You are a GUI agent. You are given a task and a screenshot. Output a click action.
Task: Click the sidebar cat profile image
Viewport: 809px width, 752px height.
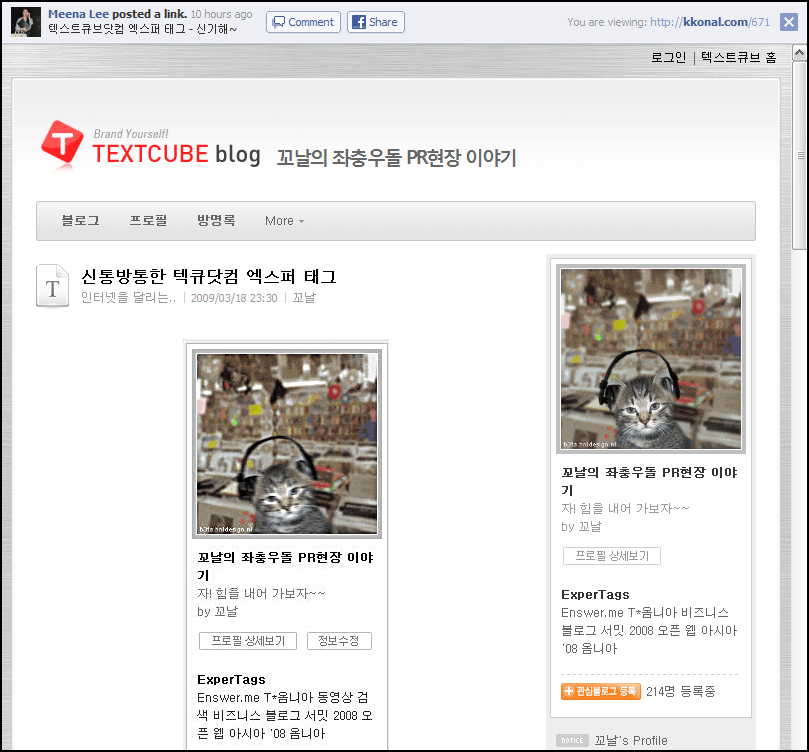[x=651, y=359]
